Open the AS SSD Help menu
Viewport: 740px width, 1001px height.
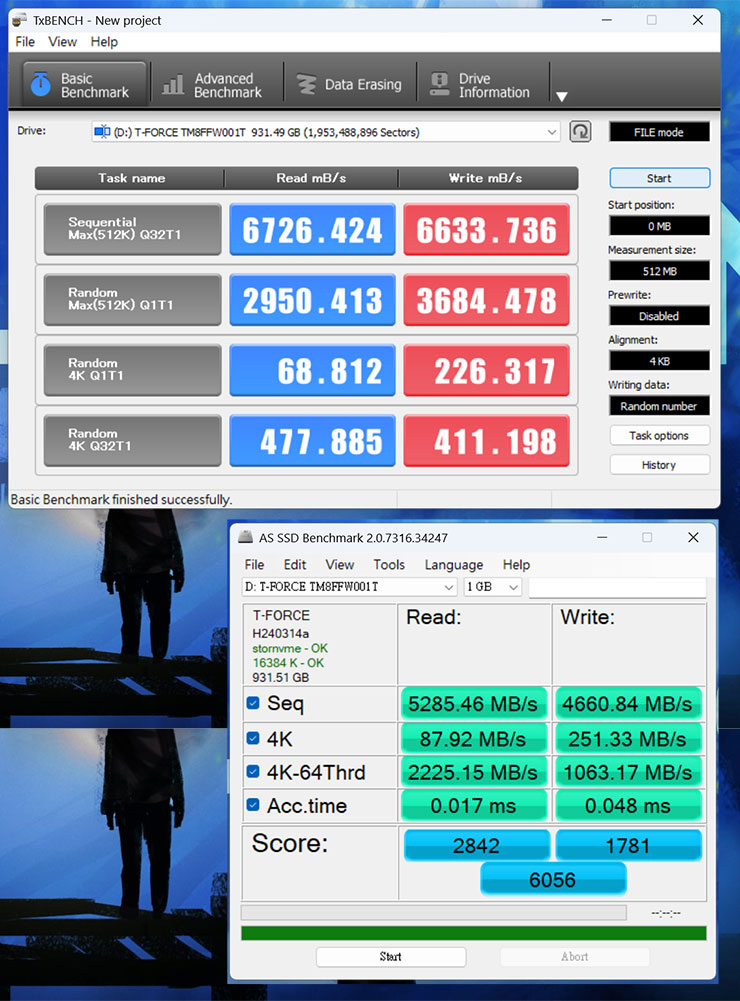[x=516, y=565]
